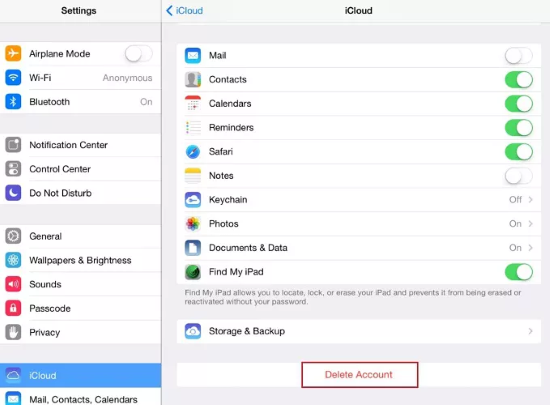The width and height of the screenshot is (550, 405).
Task: Open Bluetooth settings row
Action: [81, 102]
